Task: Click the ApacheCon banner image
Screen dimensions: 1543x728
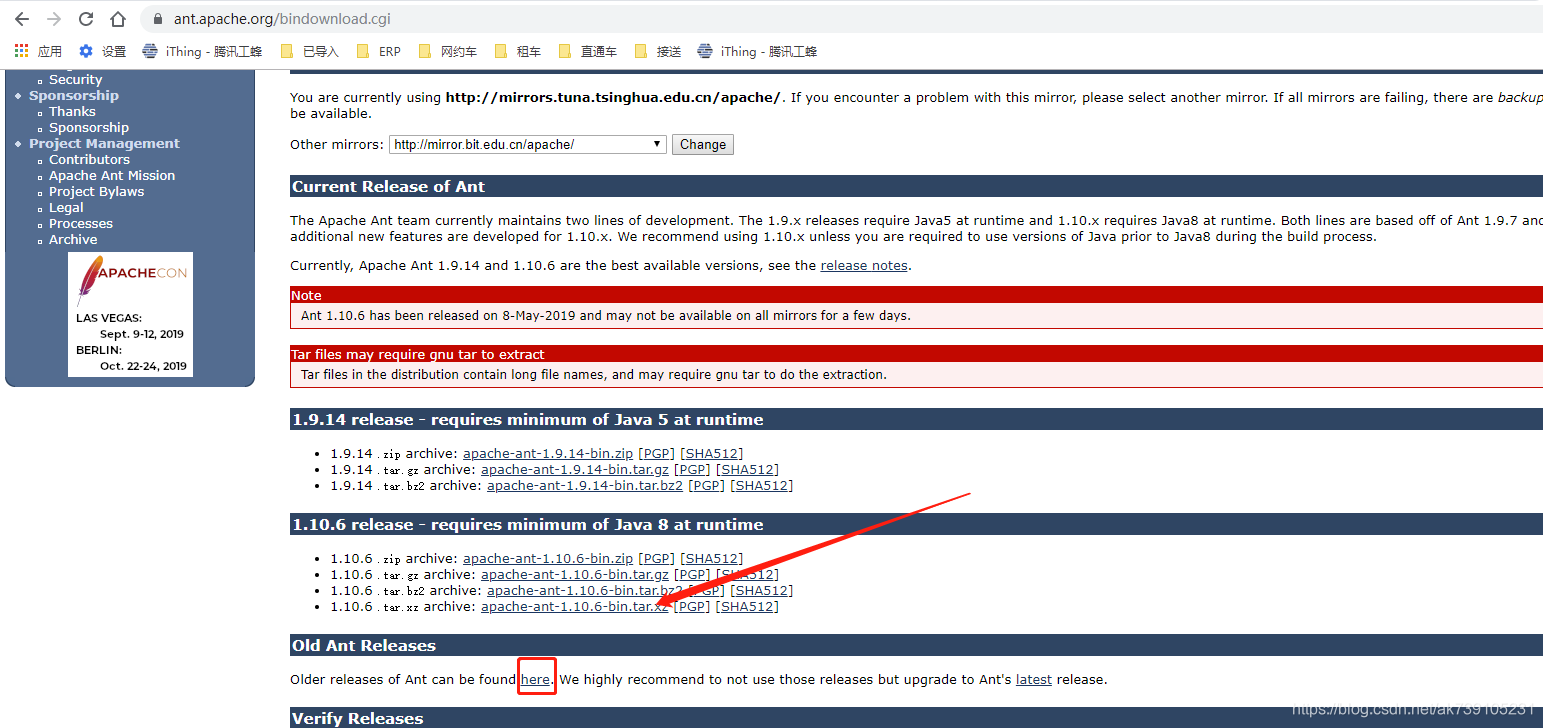Action: coord(130,314)
